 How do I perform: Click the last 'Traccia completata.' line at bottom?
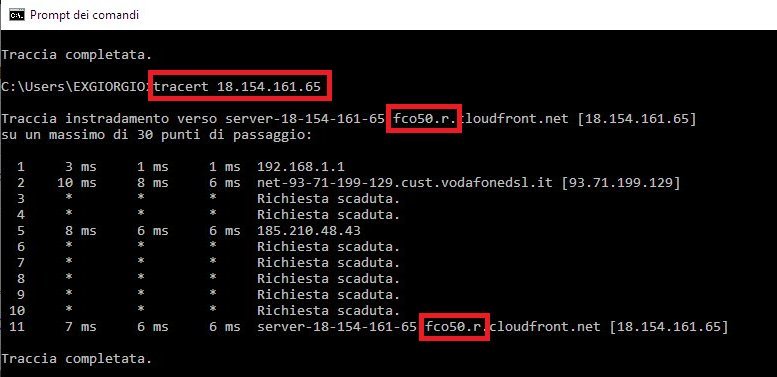(x=76, y=359)
